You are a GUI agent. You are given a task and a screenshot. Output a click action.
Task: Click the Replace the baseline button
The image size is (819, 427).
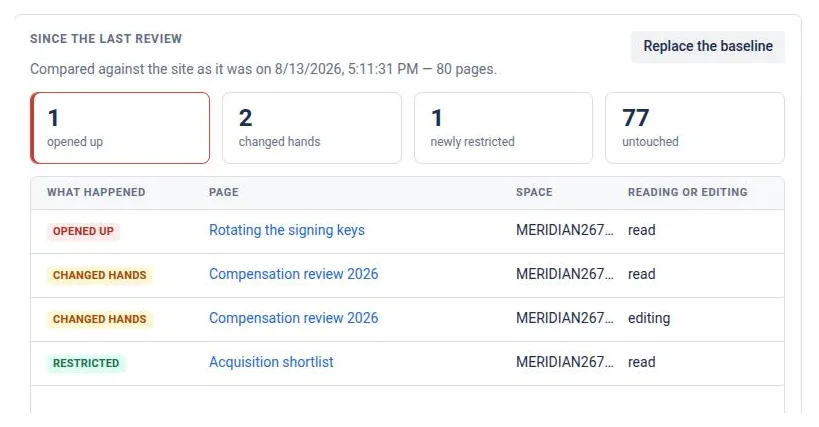click(x=708, y=46)
